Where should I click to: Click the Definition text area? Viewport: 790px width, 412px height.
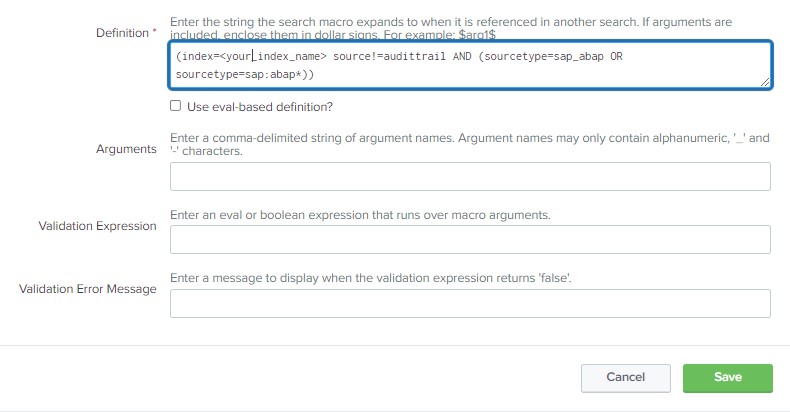(470, 66)
